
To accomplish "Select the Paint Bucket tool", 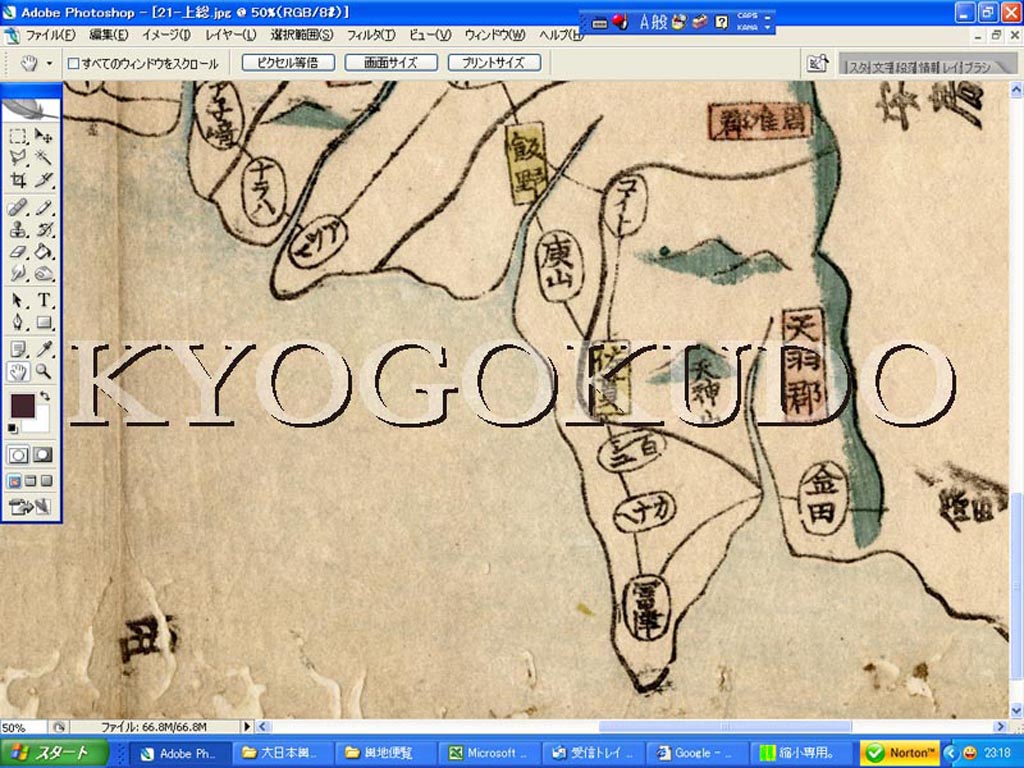I will pyautogui.click(x=43, y=251).
